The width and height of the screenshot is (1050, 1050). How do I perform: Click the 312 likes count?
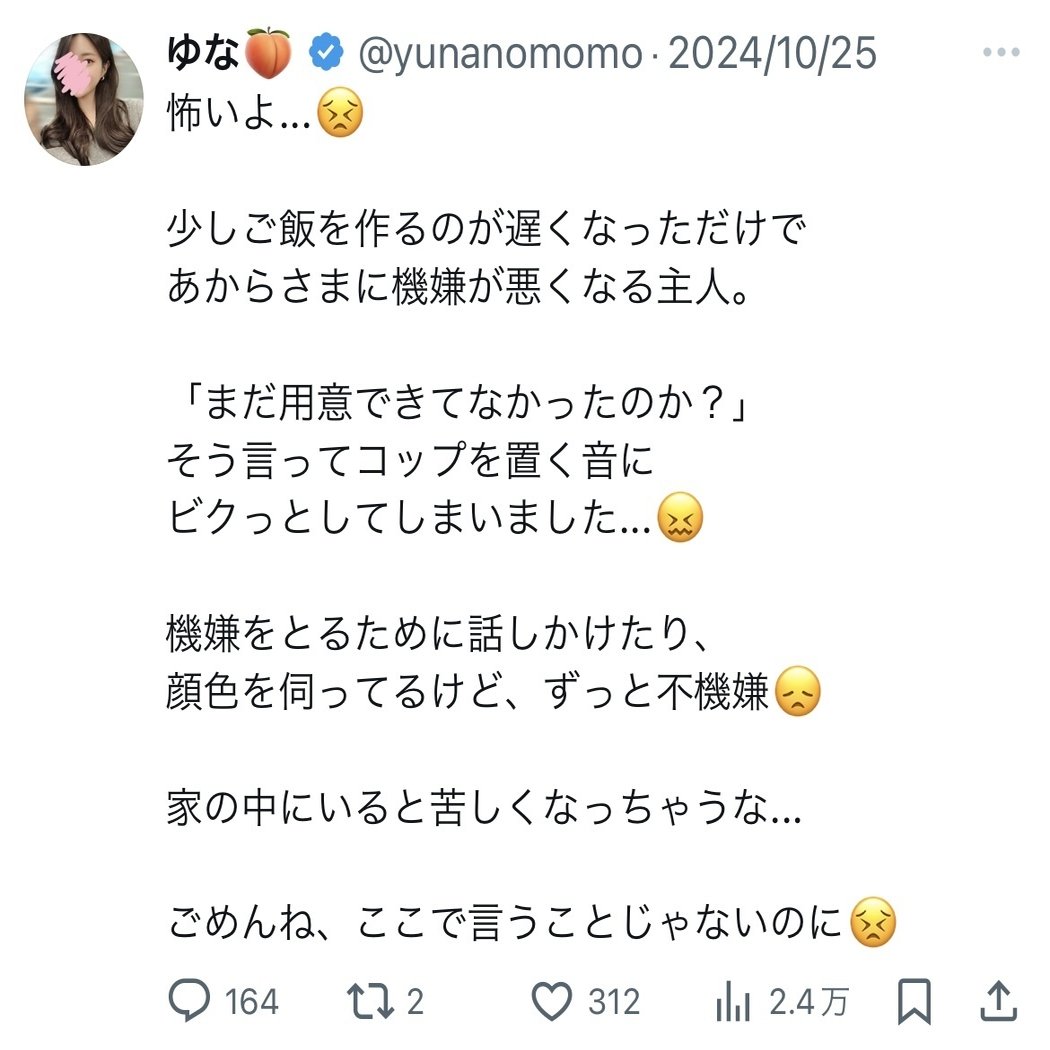613,1002
